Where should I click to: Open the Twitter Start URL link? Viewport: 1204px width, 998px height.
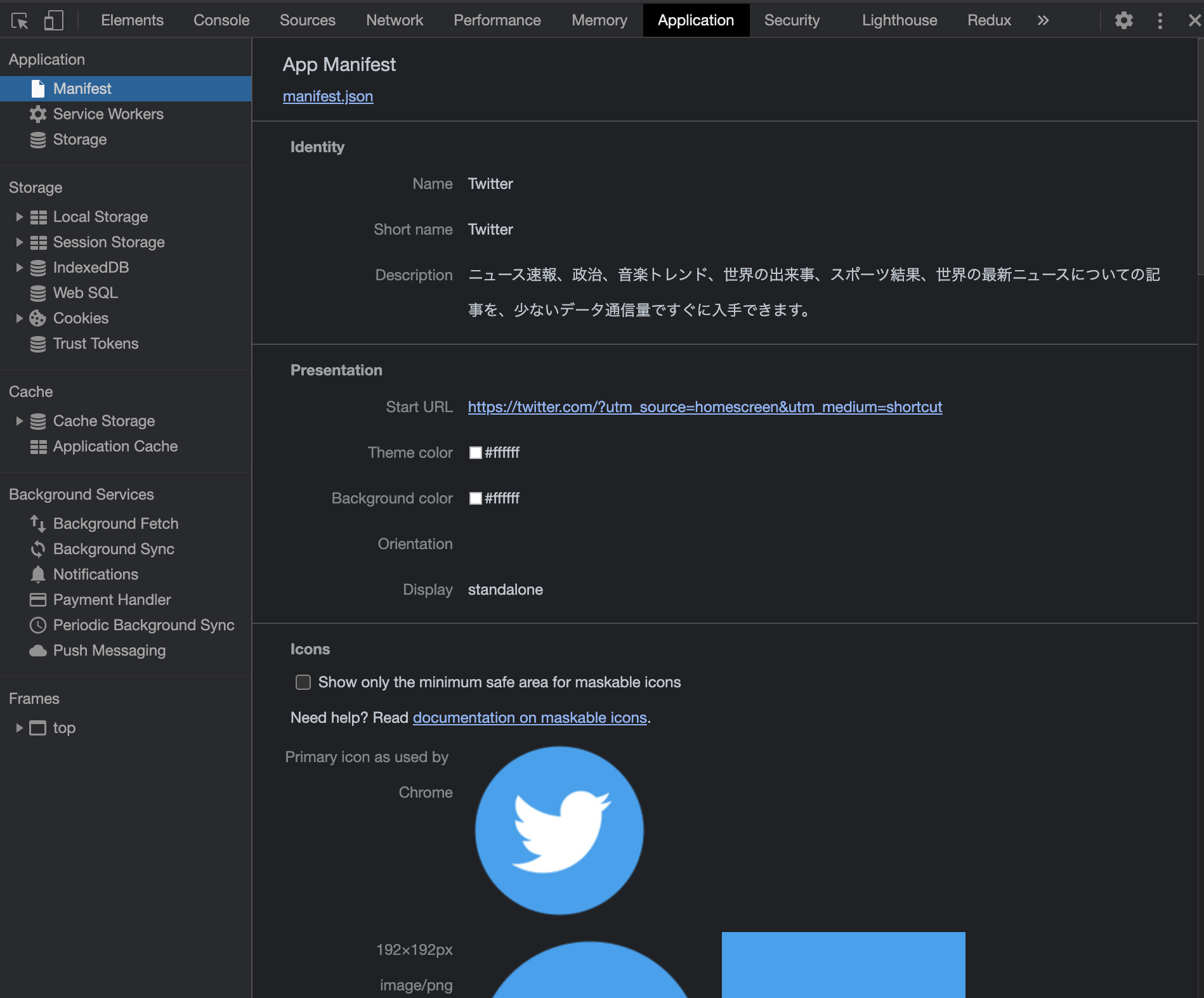point(705,407)
